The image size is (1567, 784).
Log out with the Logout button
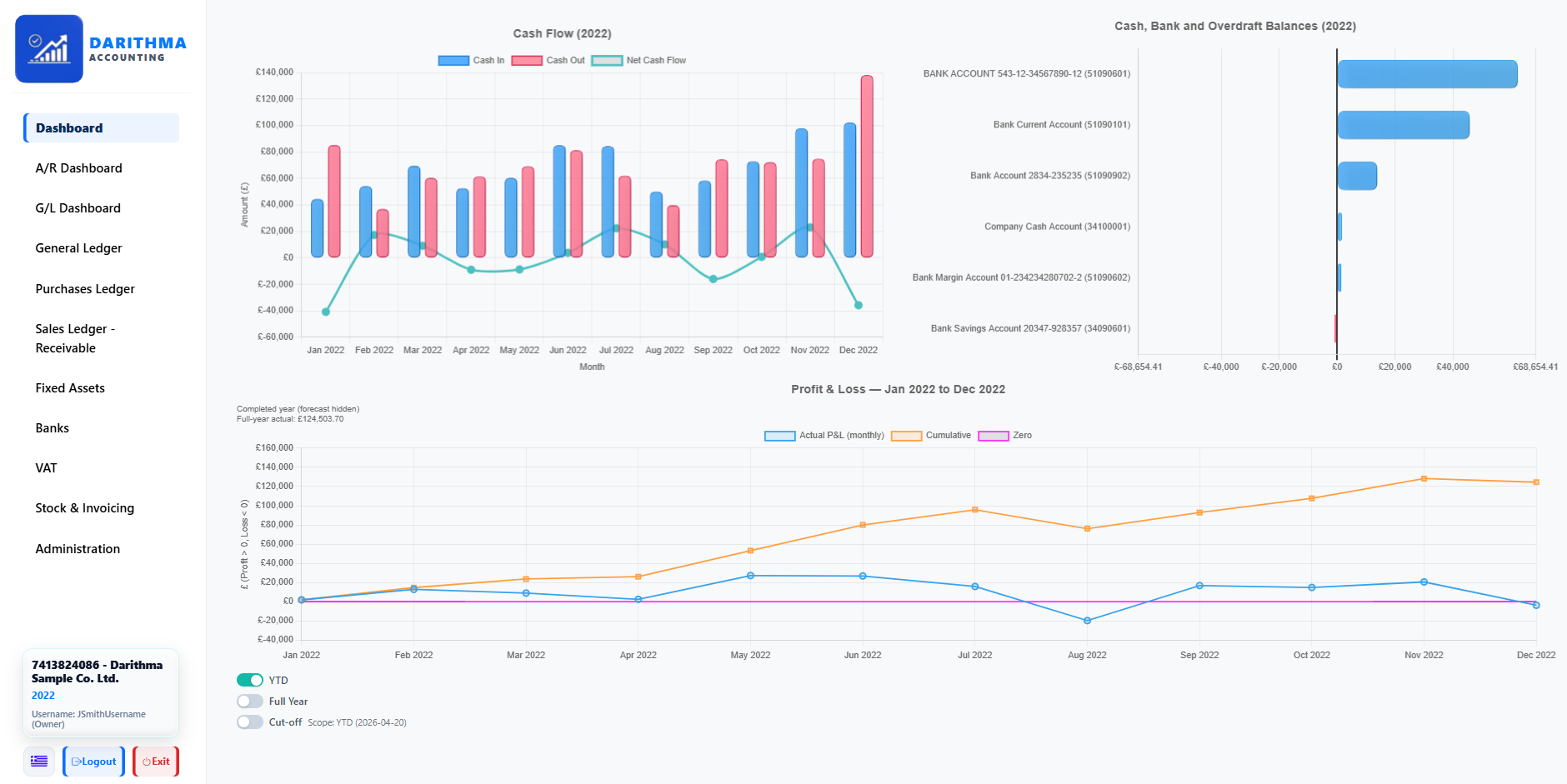pyautogui.click(x=94, y=762)
